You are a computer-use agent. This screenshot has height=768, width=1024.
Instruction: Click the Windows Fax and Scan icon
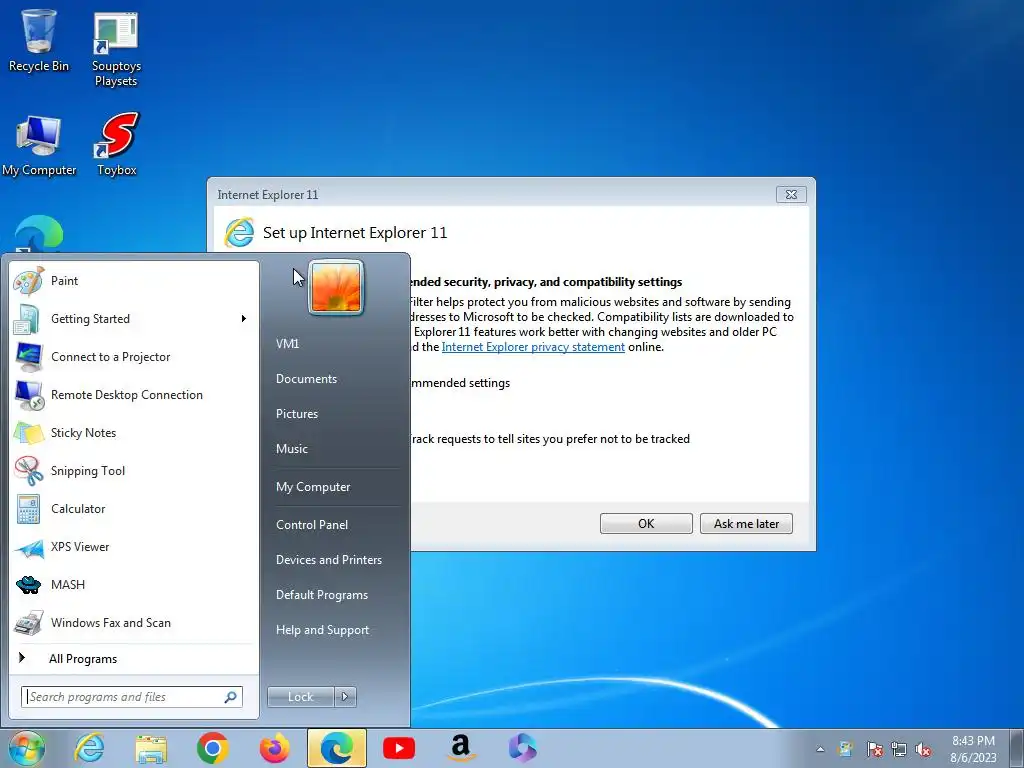29,622
